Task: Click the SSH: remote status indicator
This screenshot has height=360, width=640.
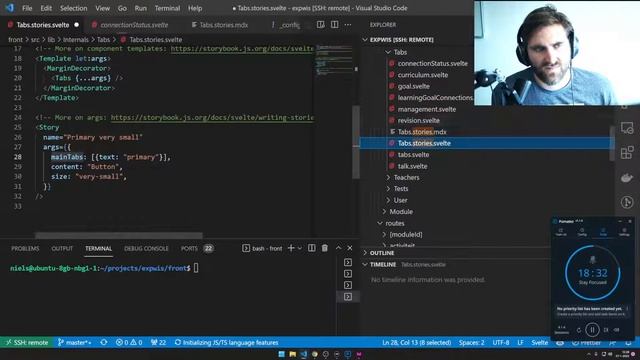Action: (x=27, y=342)
